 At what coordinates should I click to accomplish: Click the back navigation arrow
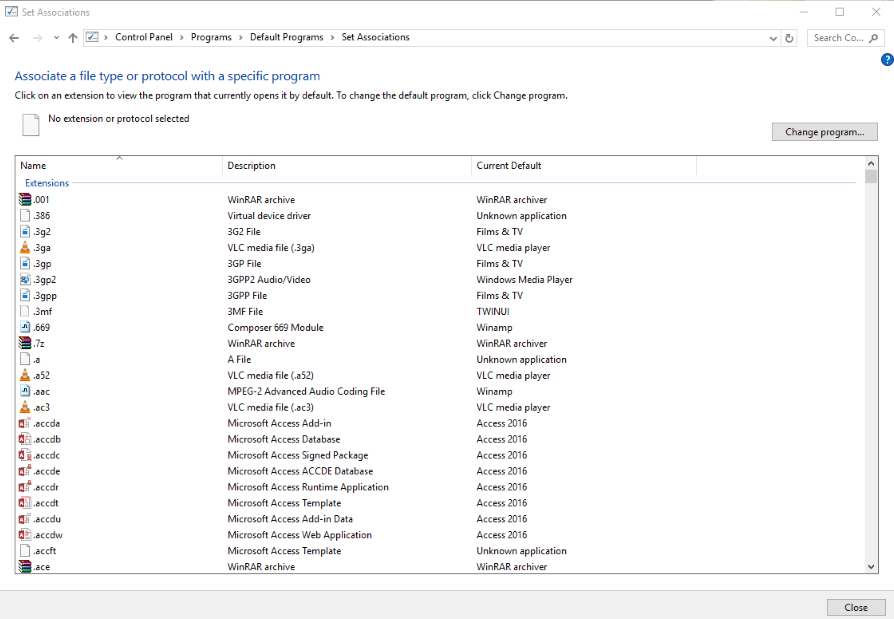tap(13, 37)
